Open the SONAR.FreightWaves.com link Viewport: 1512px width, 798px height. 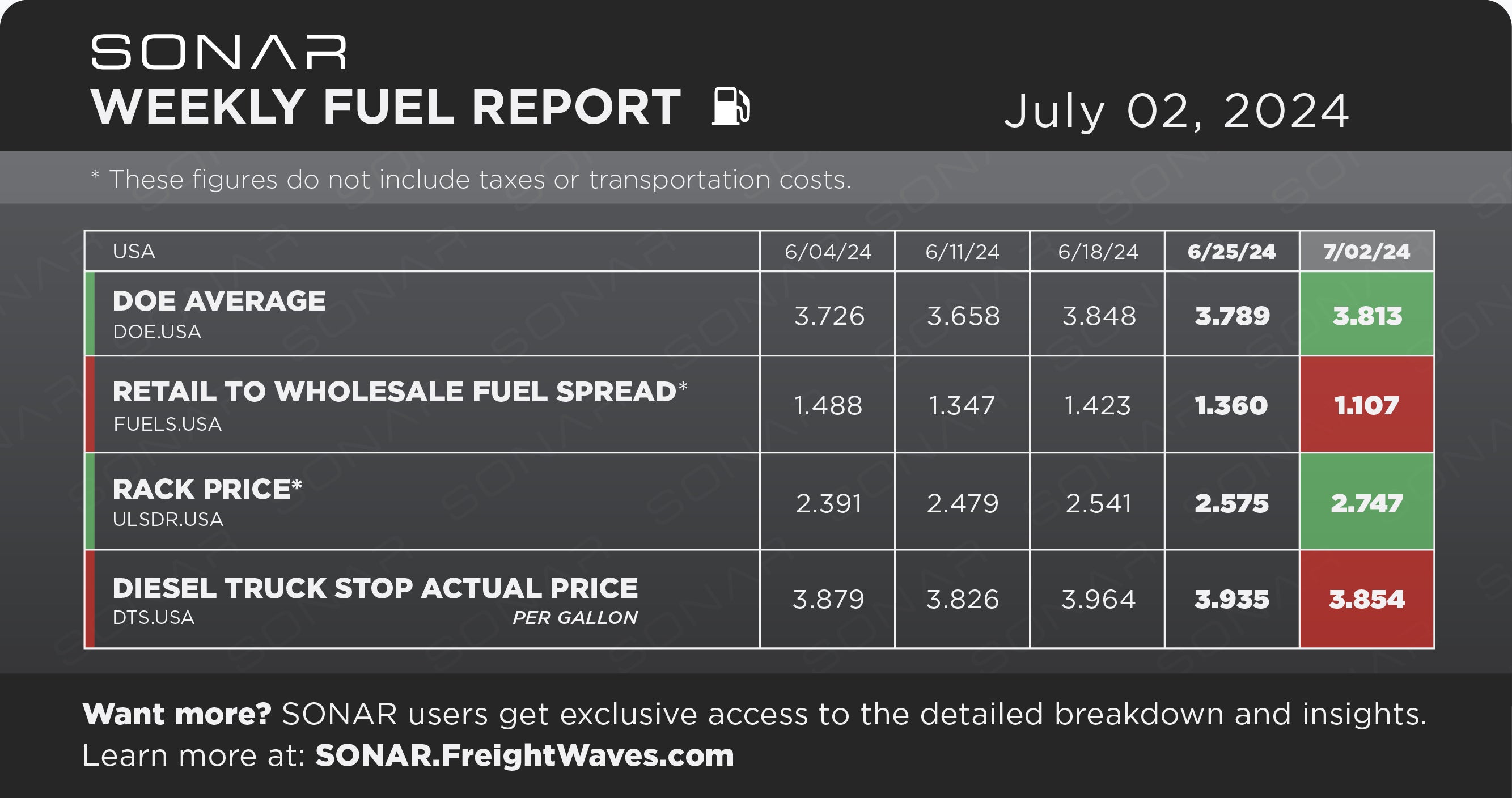pos(525,755)
